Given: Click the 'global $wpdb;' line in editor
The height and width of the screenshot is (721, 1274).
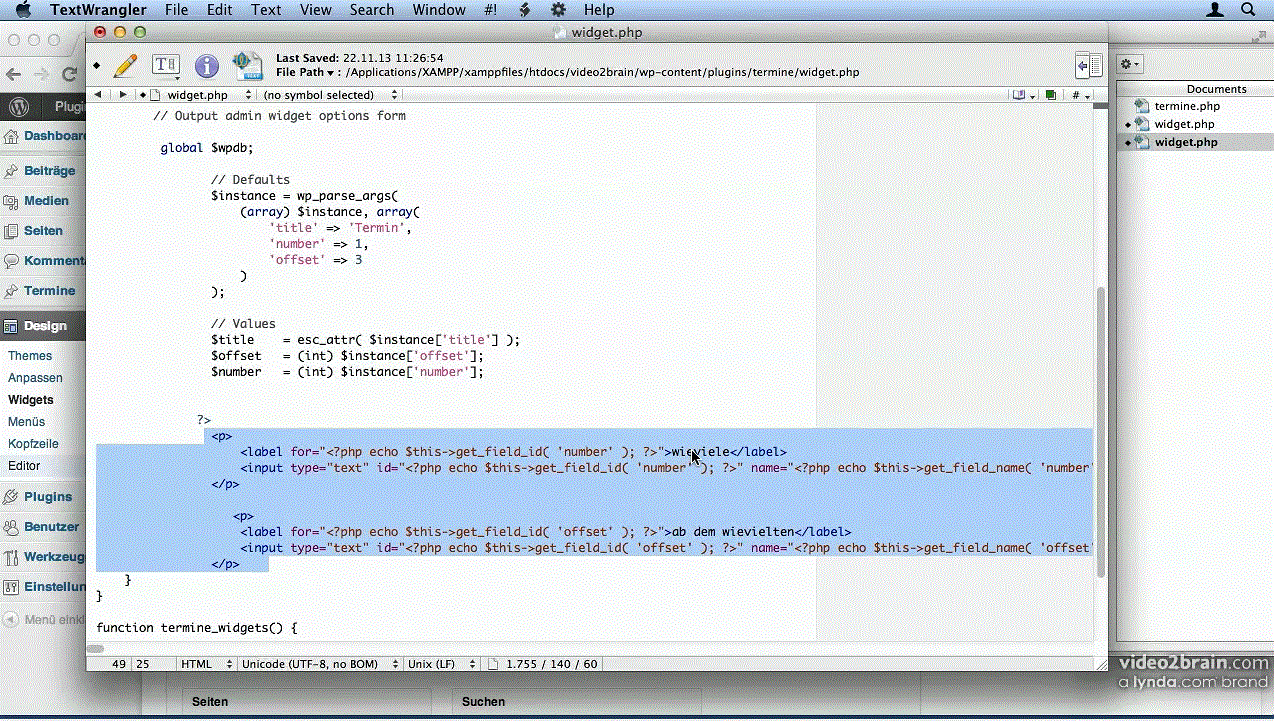Looking at the screenshot, I should pyautogui.click(x=207, y=148).
